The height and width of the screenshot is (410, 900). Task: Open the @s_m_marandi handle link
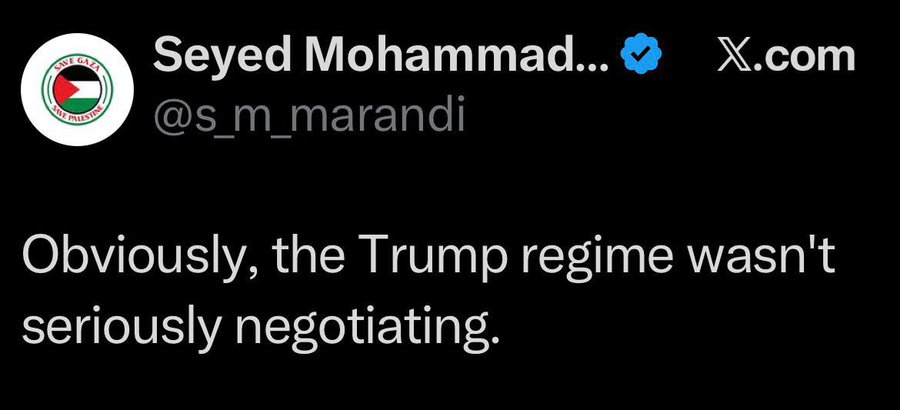coord(308,118)
